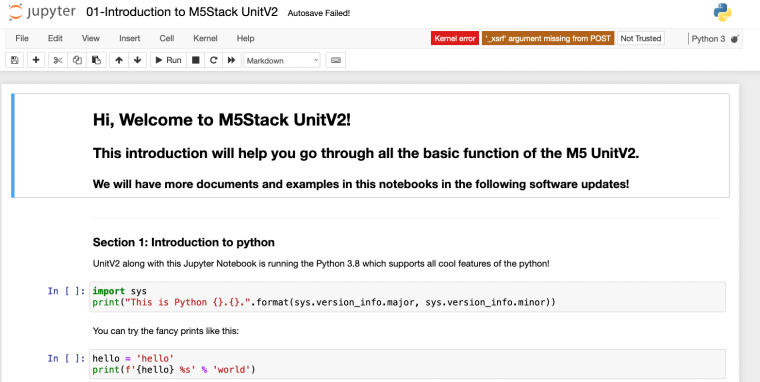Open the Help menu
The image size is (760, 382).
click(x=245, y=38)
